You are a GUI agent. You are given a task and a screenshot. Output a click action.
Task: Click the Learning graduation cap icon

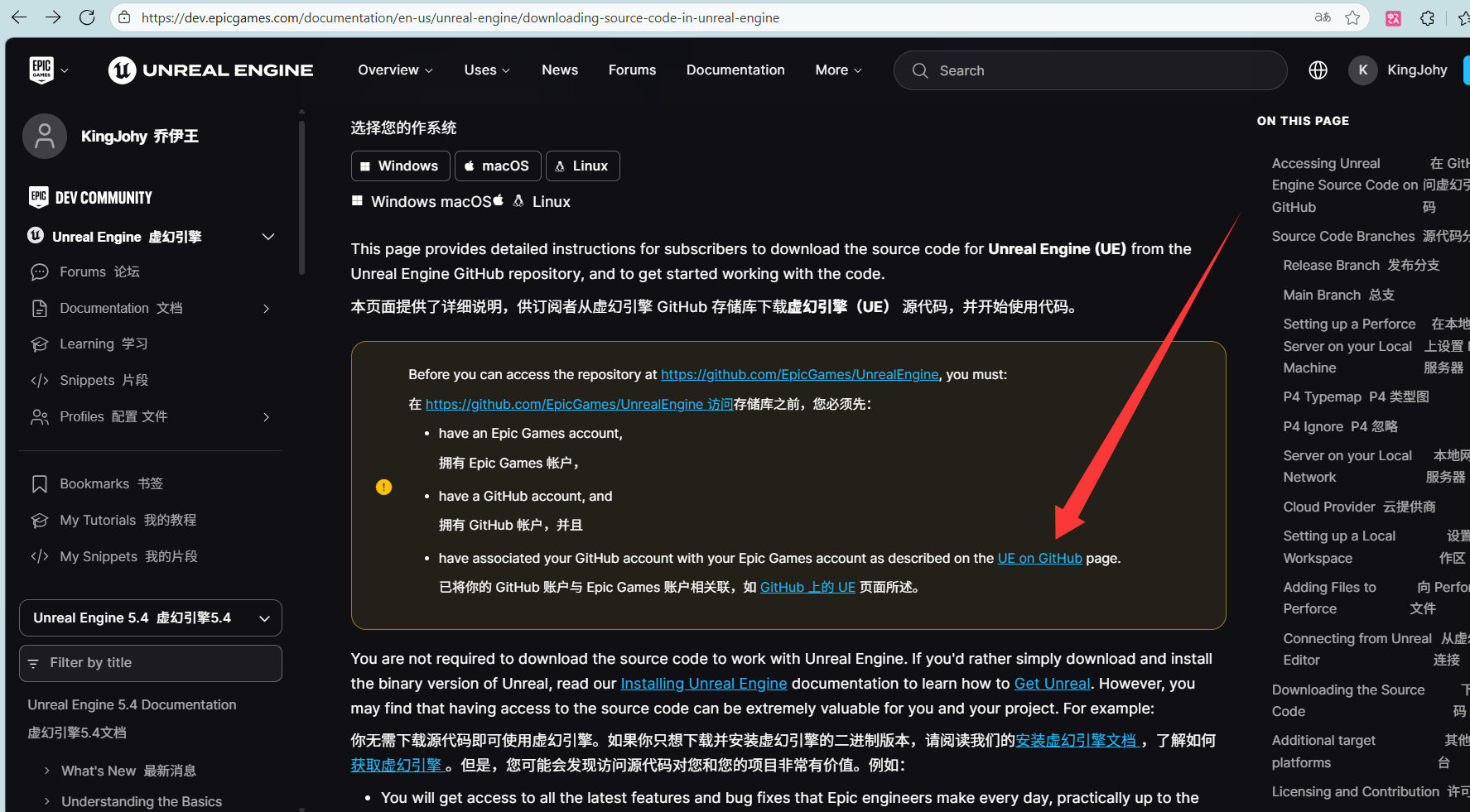[x=39, y=344]
